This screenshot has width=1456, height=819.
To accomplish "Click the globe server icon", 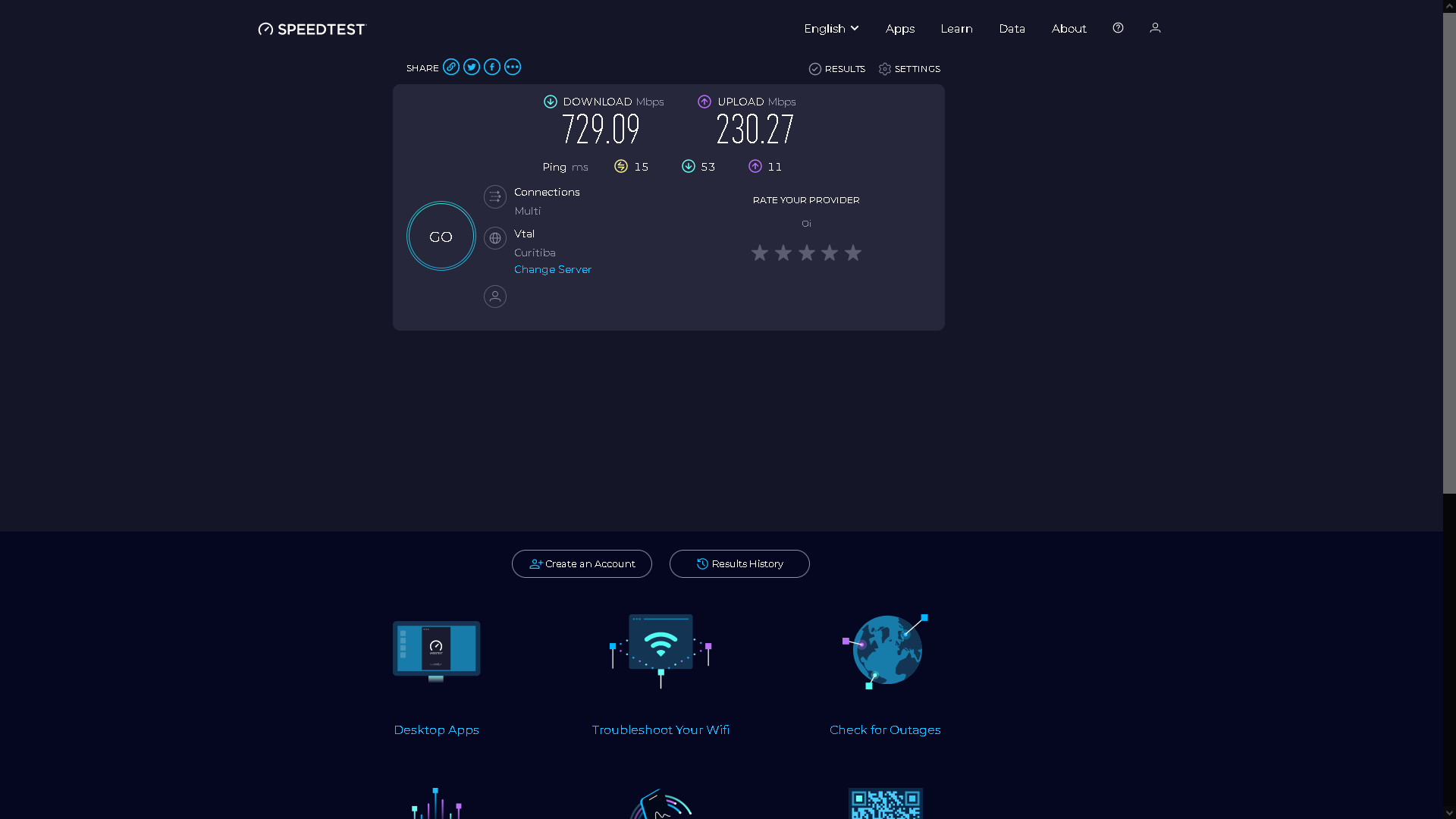I will pos(495,238).
